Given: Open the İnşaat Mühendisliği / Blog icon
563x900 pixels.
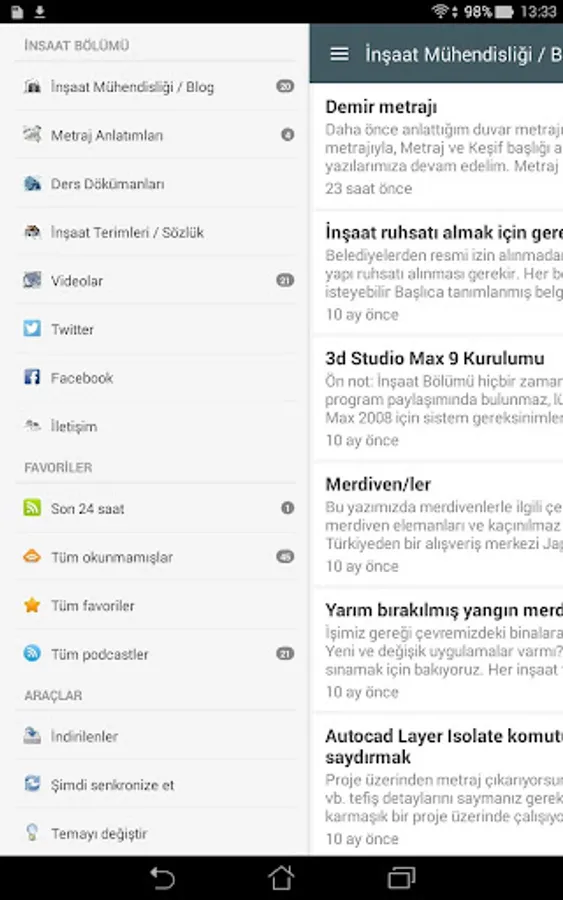Looking at the screenshot, I should coord(32,87).
